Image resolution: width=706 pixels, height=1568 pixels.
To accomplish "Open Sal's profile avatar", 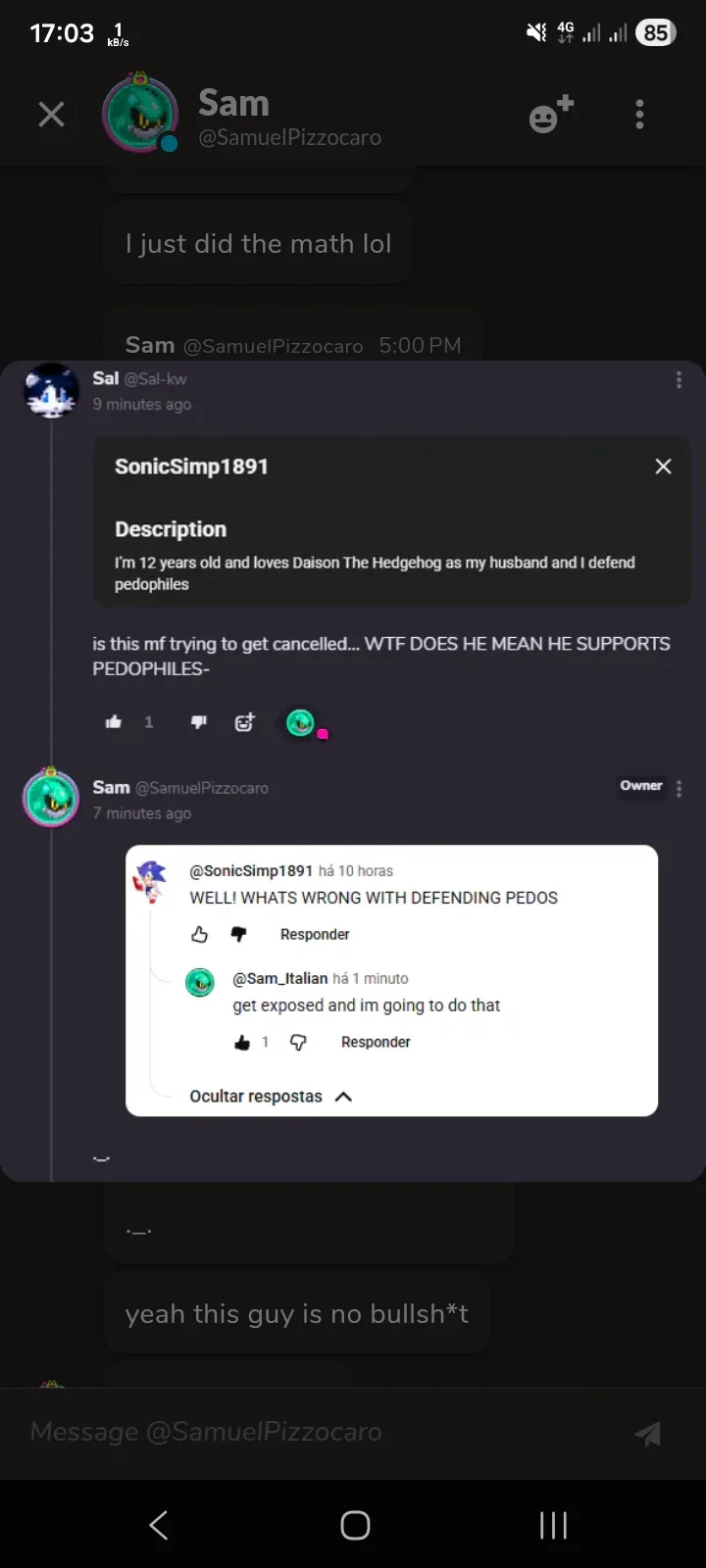I will pyautogui.click(x=51, y=390).
